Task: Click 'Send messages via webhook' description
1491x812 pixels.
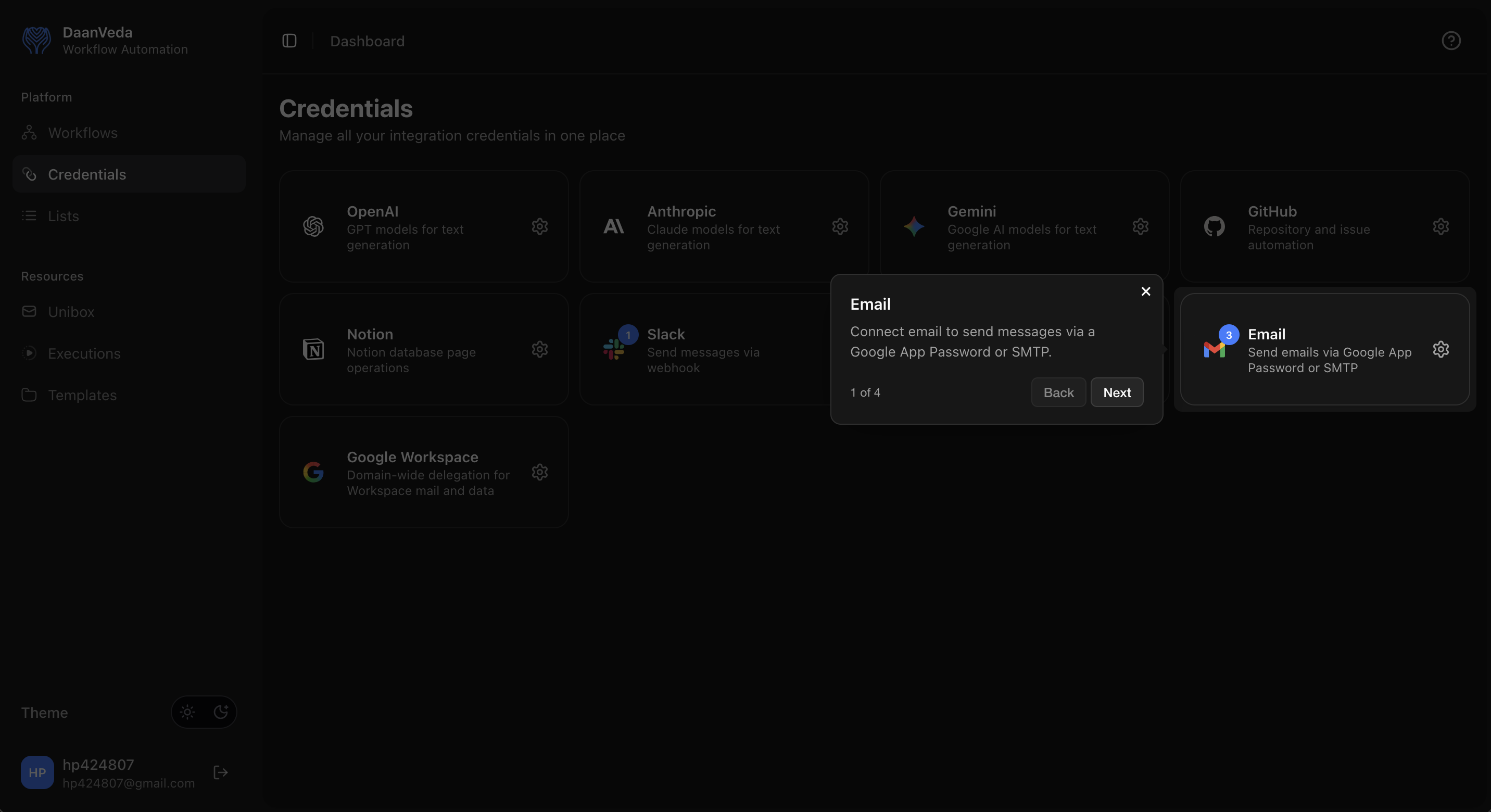Action: 703,359
